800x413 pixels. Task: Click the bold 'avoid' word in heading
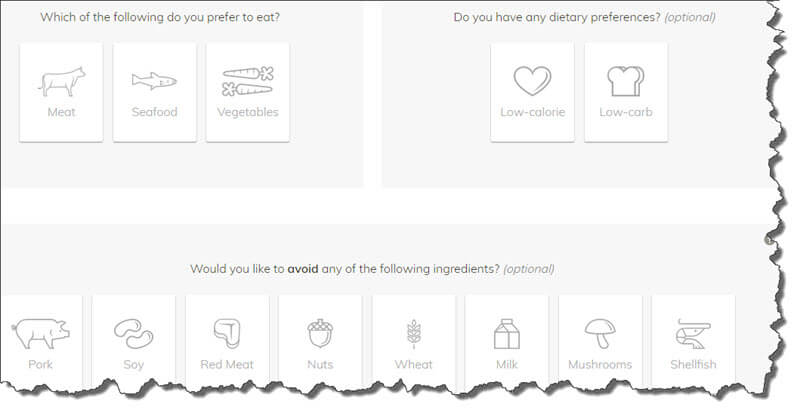(303, 269)
